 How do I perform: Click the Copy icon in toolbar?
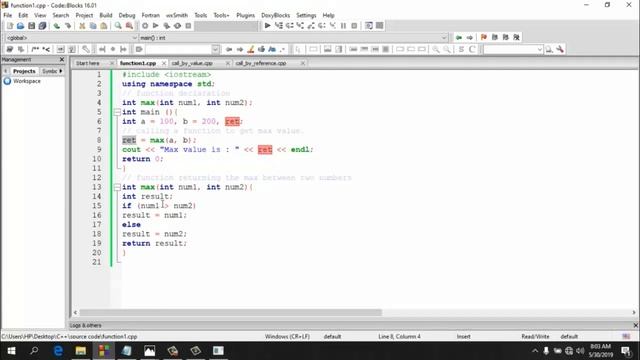tap(93, 26)
